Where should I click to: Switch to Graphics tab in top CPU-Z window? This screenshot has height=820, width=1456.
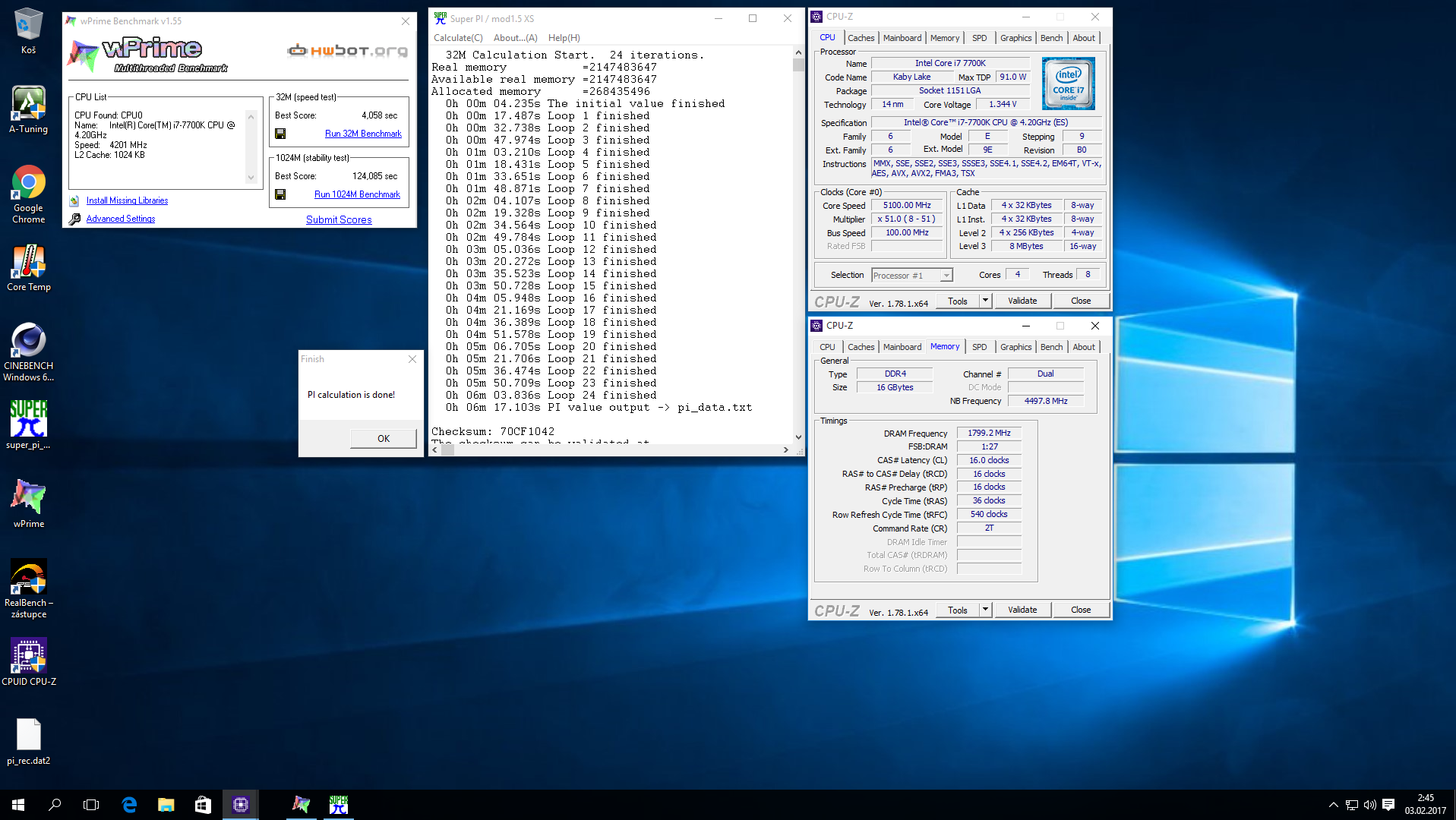pos(1015,38)
